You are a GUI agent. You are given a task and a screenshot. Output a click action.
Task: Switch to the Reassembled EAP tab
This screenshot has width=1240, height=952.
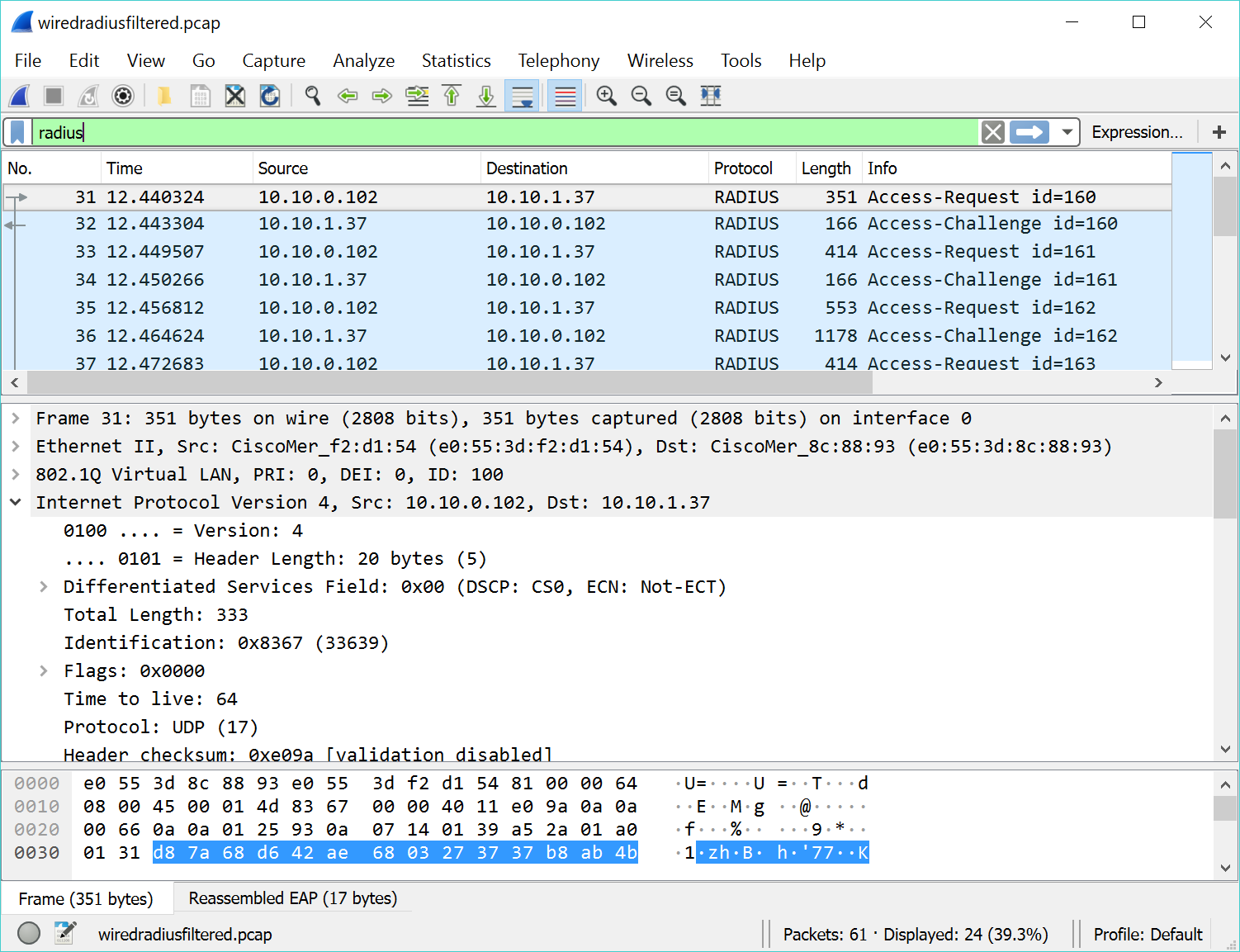[x=292, y=898]
